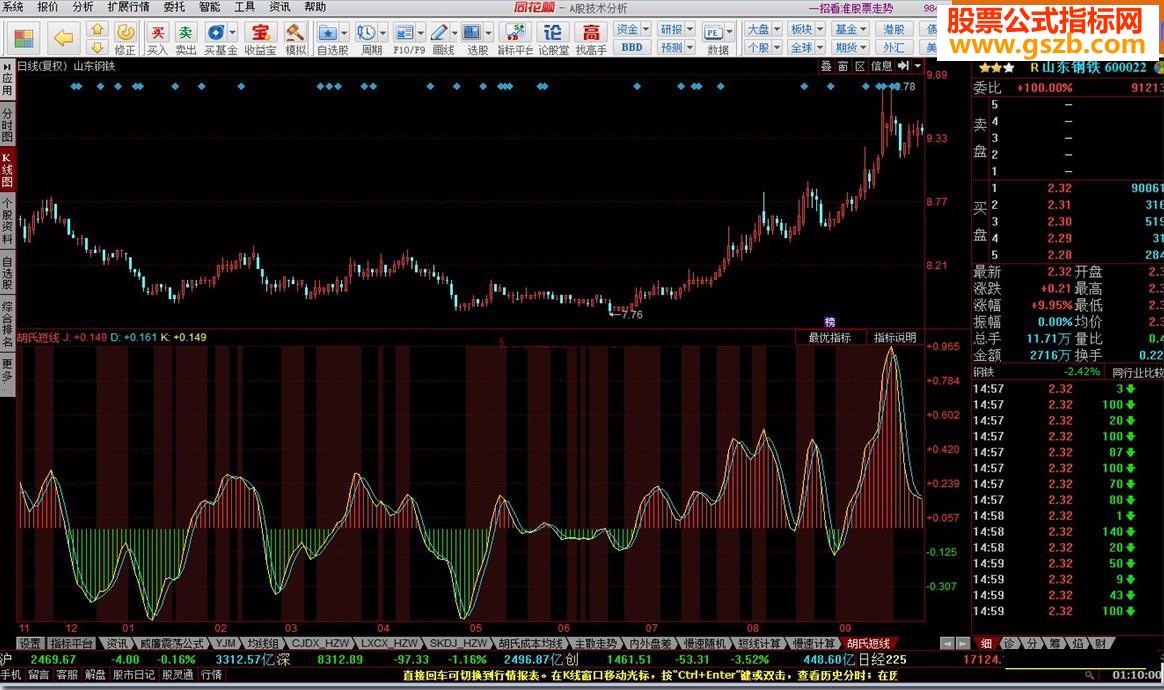Click the colorful home grid icon
The image size is (1164, 690).
click(x=24, y=39)
